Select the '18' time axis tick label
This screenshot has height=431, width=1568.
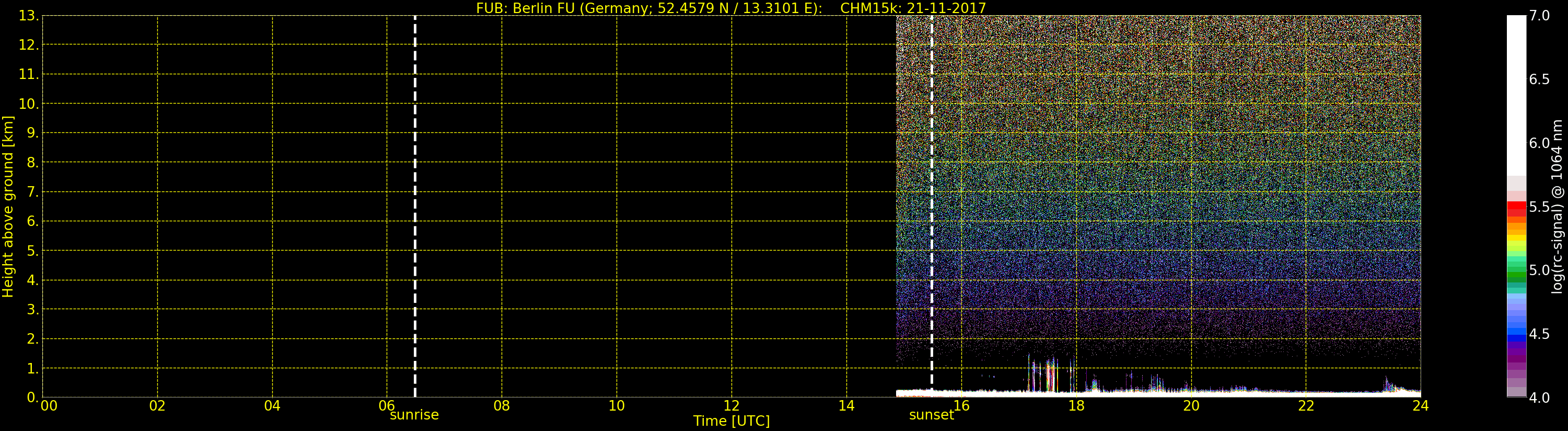tap(1076, 406)
